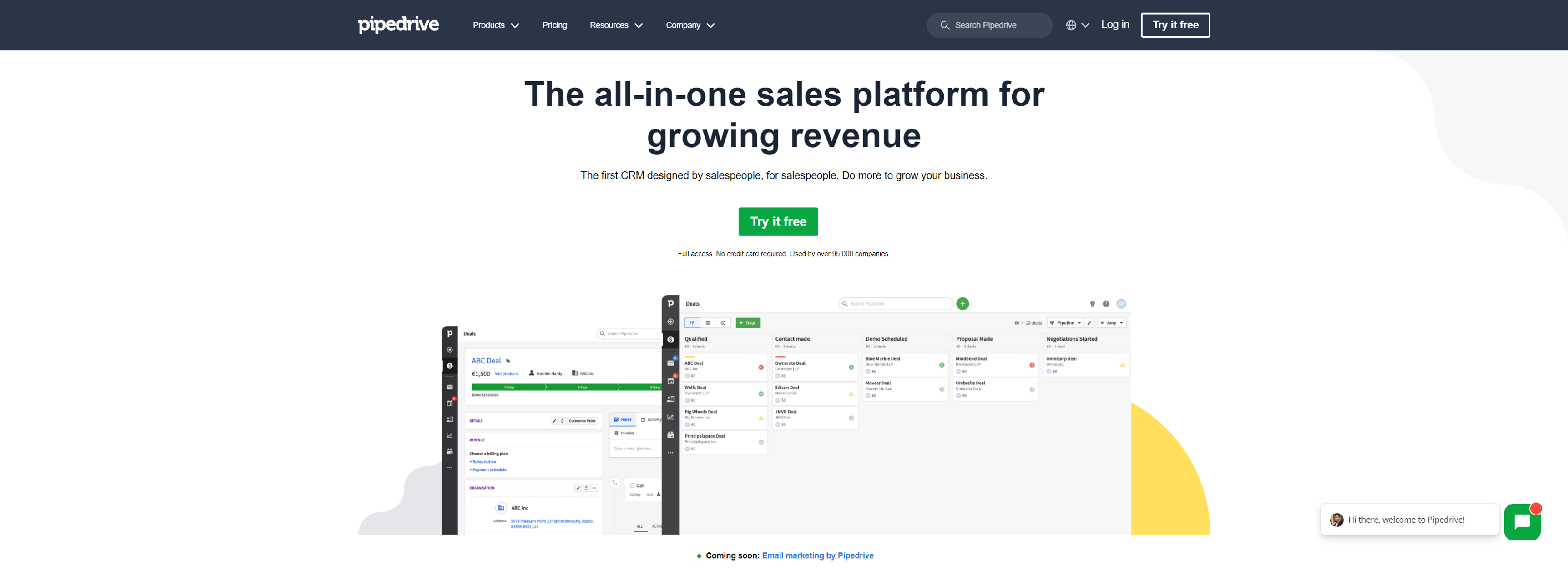Click the search field in the pipeline panel top bar
Viewport: 1568px width, 568px height.
click(x=895, y=304)
